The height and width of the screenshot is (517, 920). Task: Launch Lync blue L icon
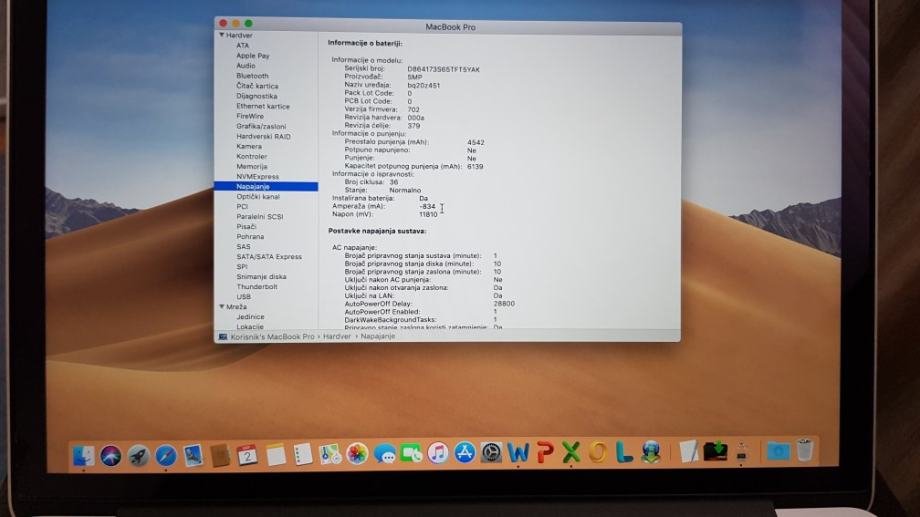pos(624,452)
